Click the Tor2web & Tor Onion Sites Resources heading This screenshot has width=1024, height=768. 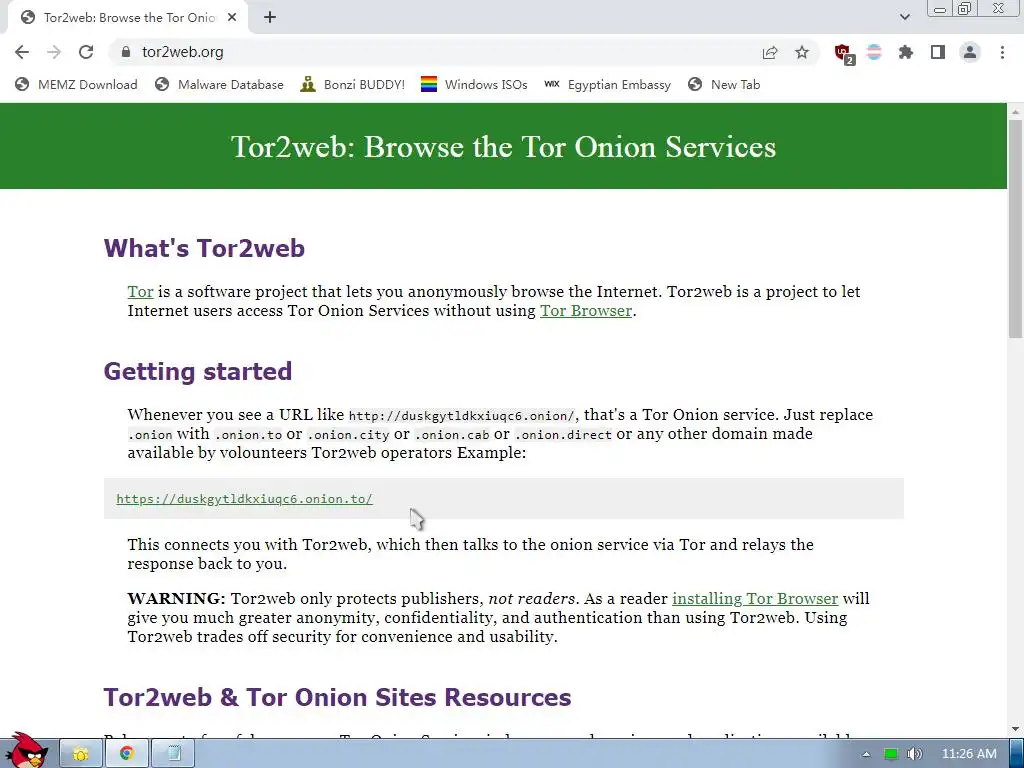337,697
